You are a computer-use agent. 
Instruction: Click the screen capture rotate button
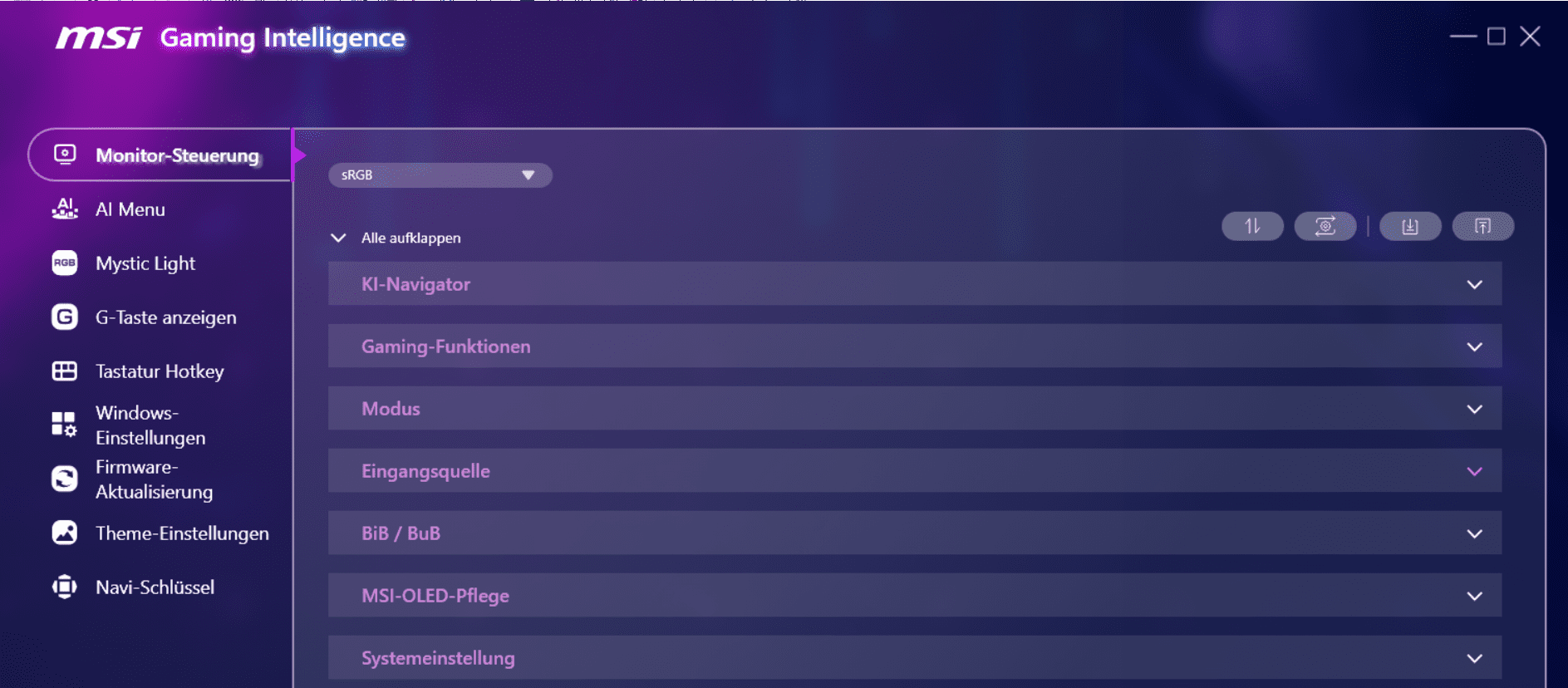pos(1325,226)
